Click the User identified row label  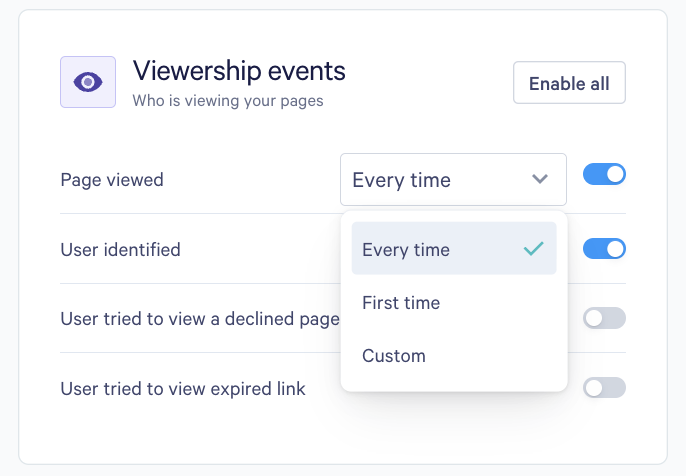click(120, 249)
